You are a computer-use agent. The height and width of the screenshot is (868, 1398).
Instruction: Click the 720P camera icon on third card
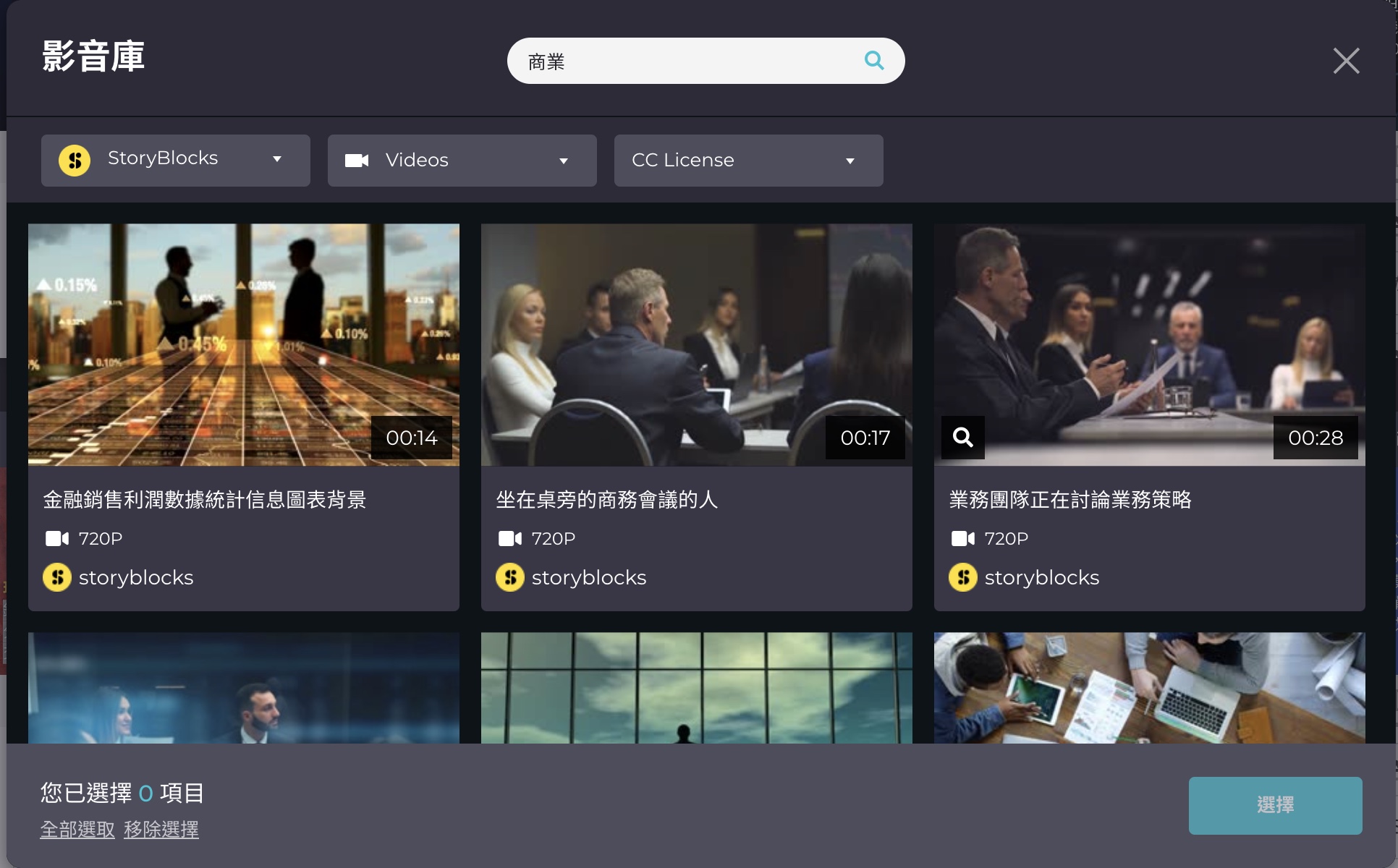click(x=962, y=538)
